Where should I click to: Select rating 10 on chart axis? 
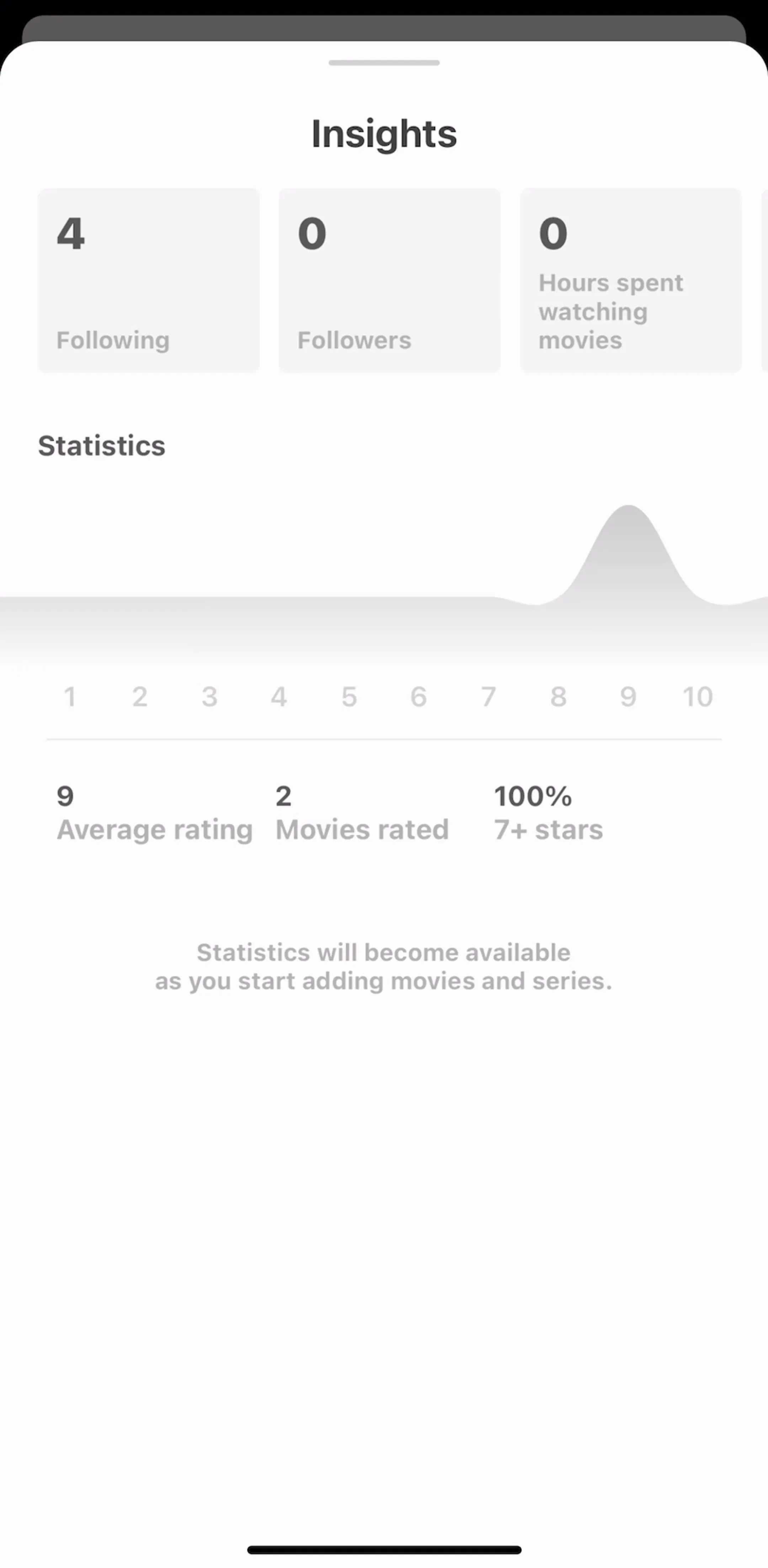pos(697,696)
